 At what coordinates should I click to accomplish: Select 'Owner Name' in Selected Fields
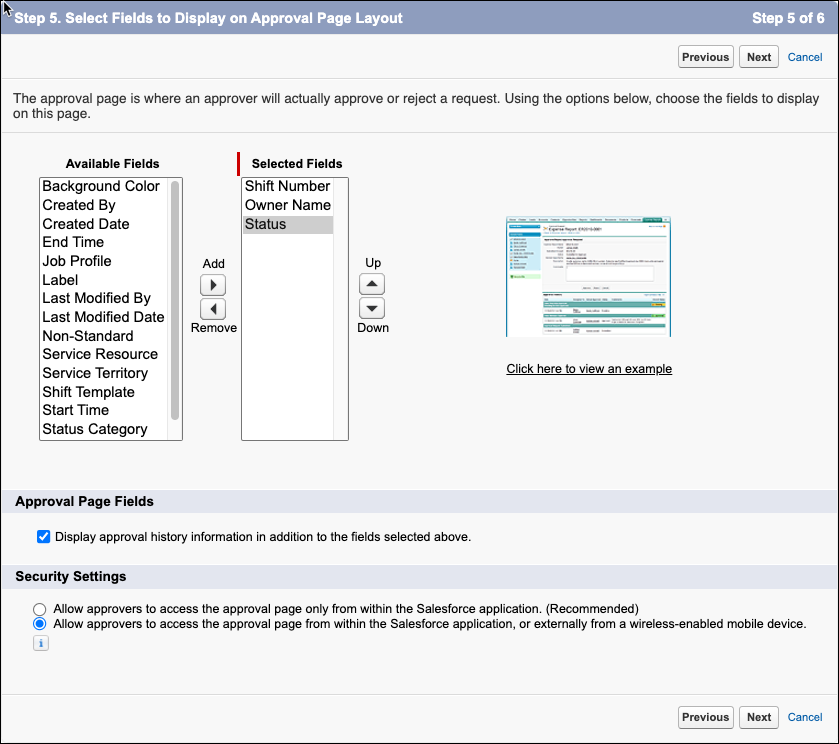[288, 205]
